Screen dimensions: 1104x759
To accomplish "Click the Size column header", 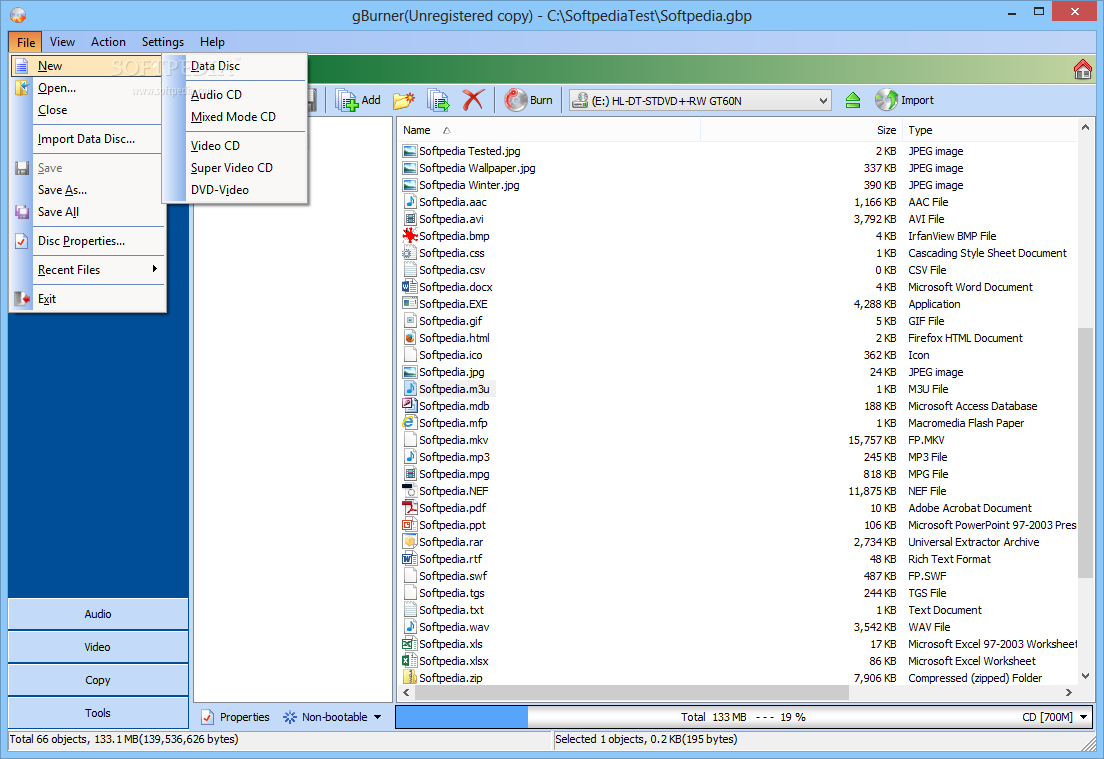I will [801, 130].
